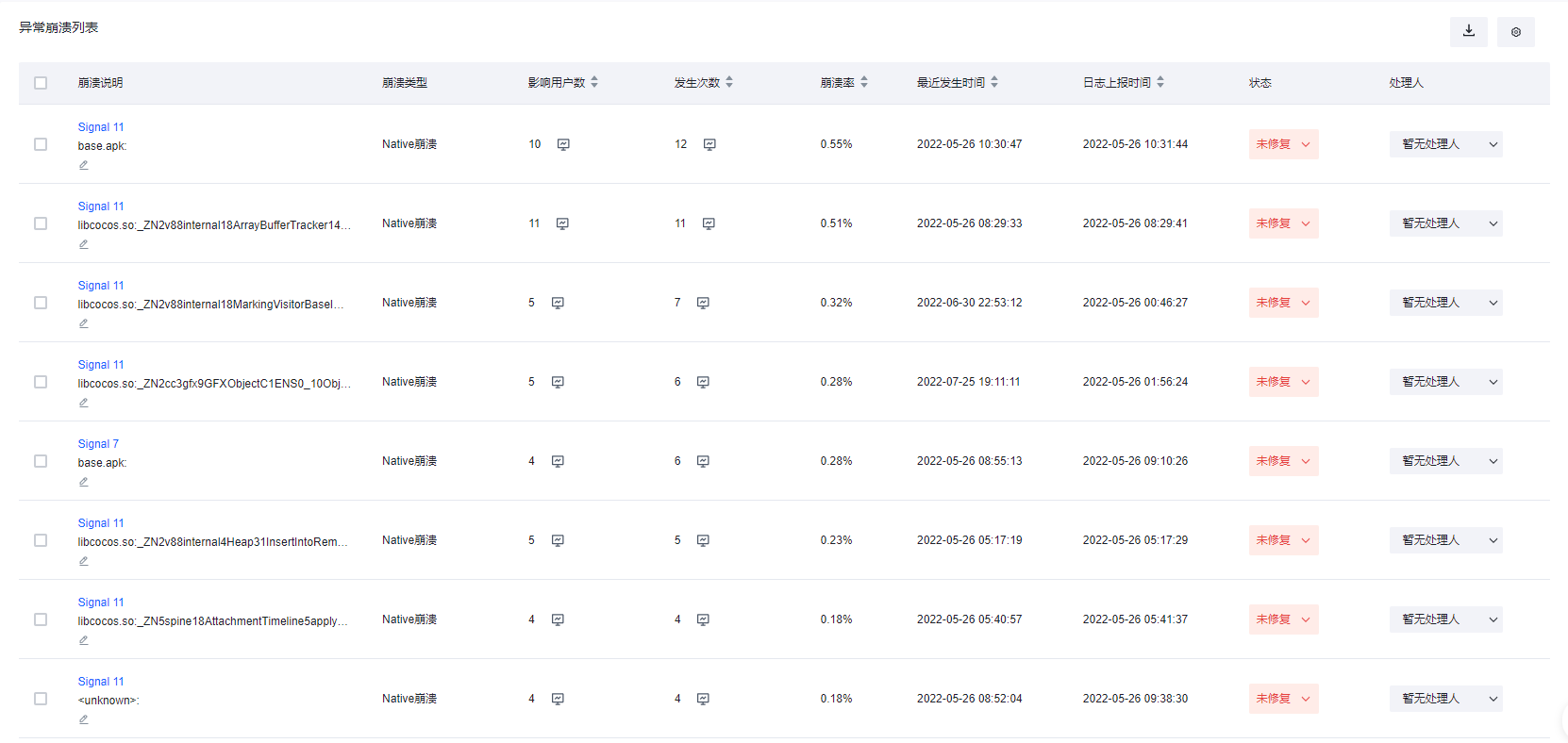Screen dimensions: 1568x743
Task: Click the sort arrows on 崩溃率 column
Action: pyautogui.click(x=864, y=83)
